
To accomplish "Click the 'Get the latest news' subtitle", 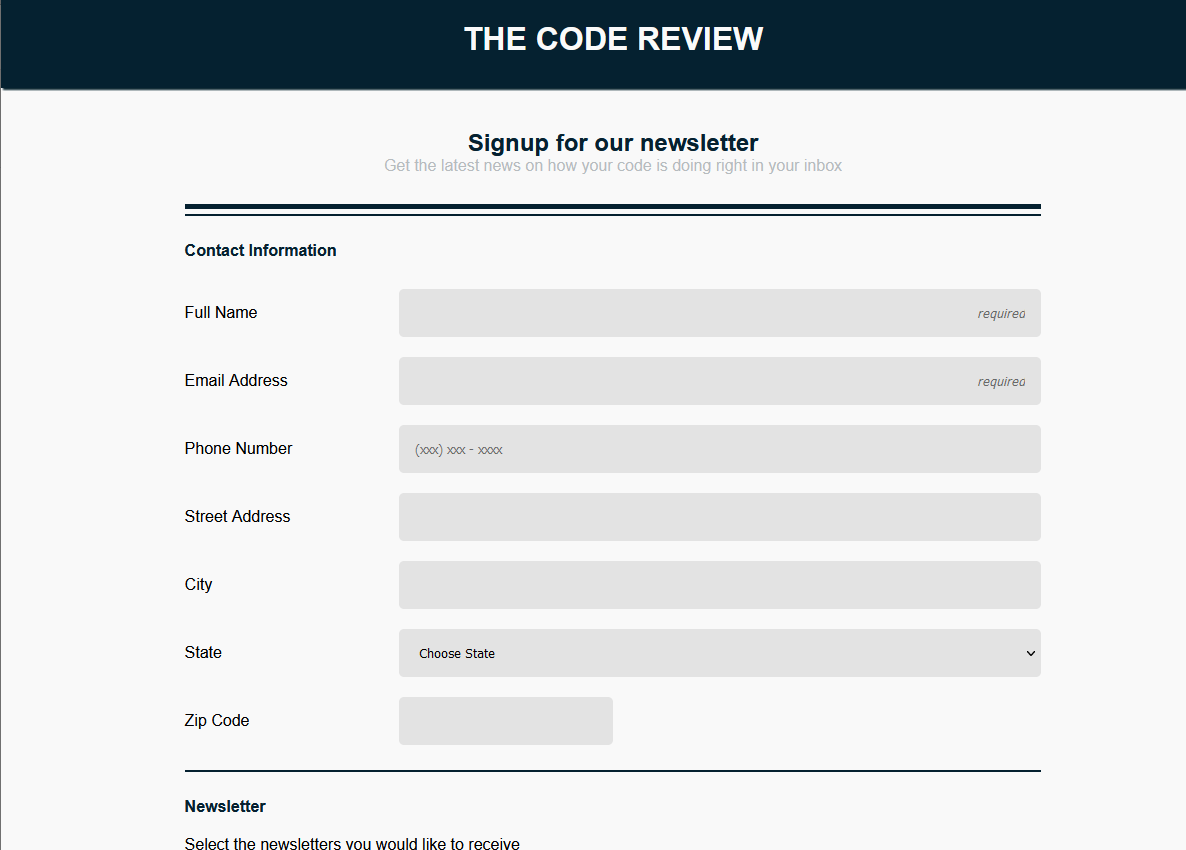I will click(613, 165).
